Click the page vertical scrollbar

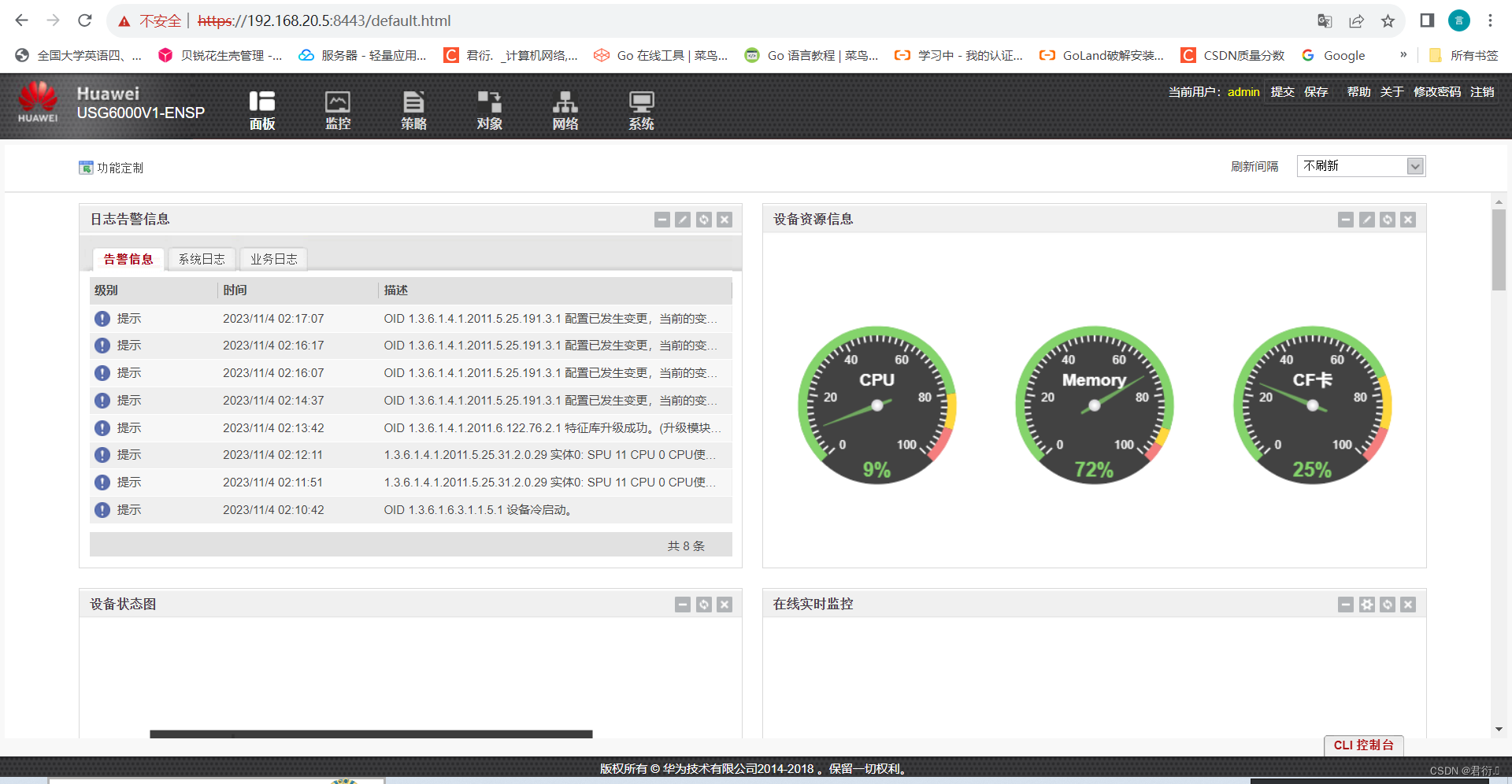[x=1499, y=250]
